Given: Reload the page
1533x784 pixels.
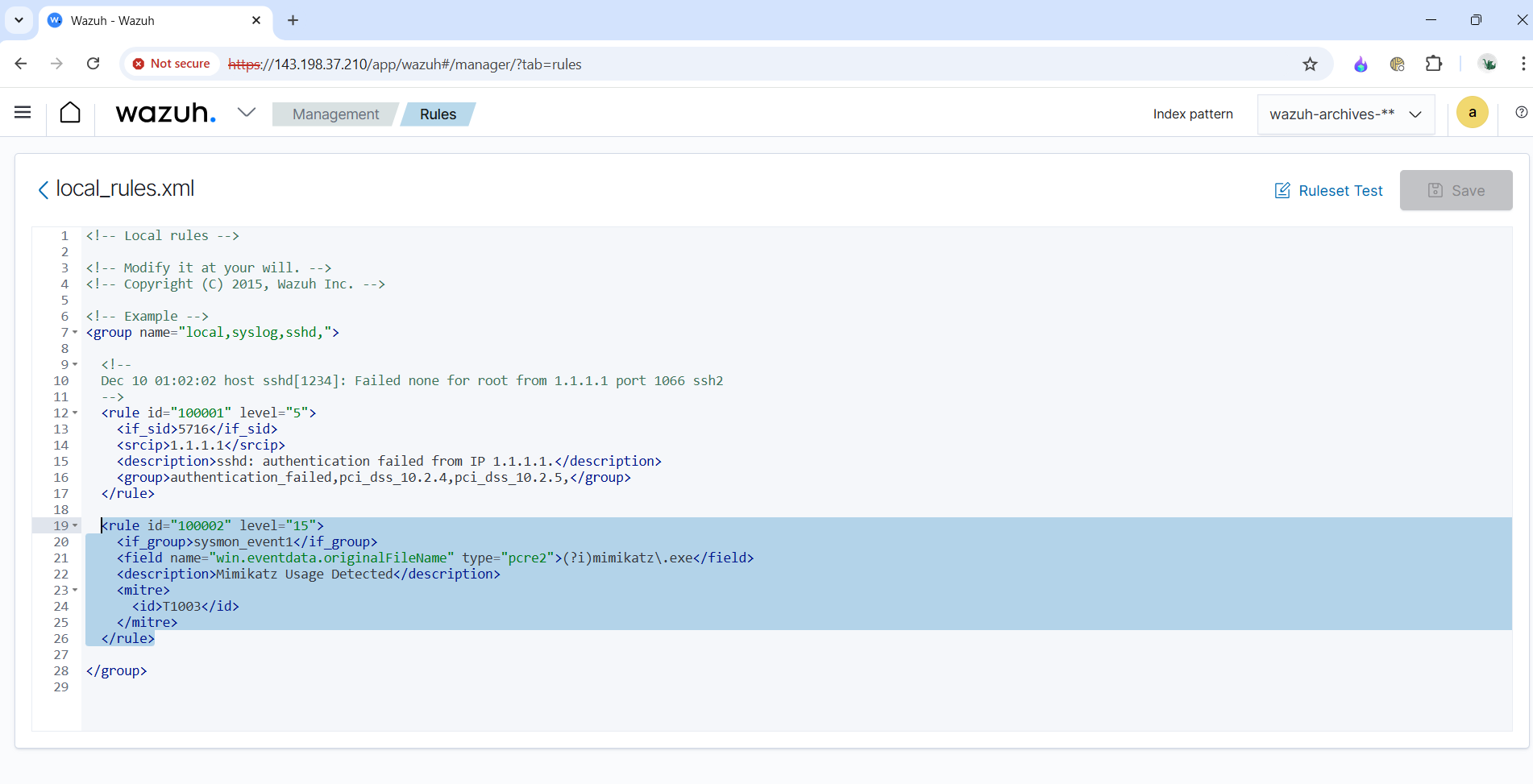Looking at the screenshot, I should (93, 64).
